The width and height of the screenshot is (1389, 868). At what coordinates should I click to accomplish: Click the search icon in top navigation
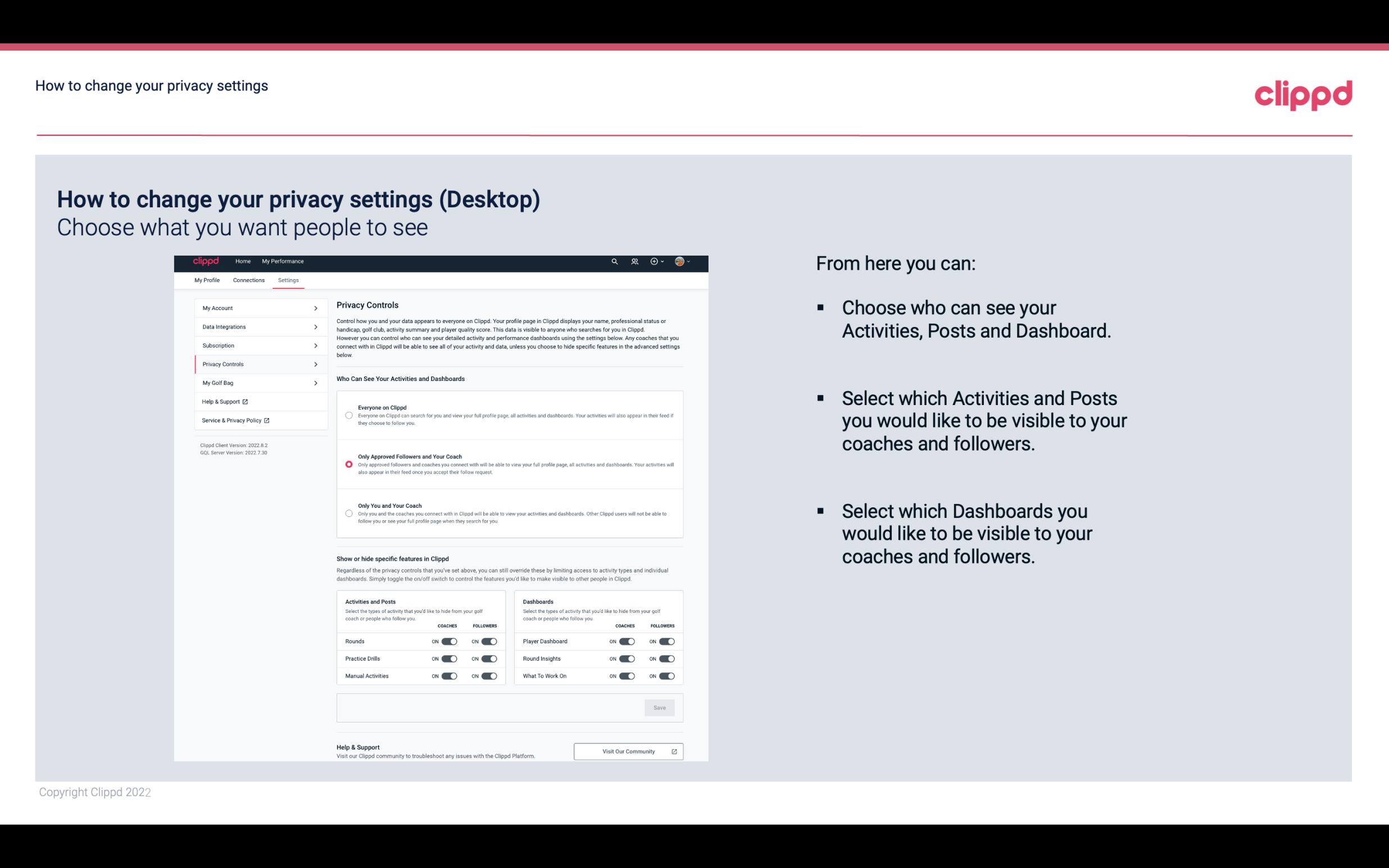[614, 261]
